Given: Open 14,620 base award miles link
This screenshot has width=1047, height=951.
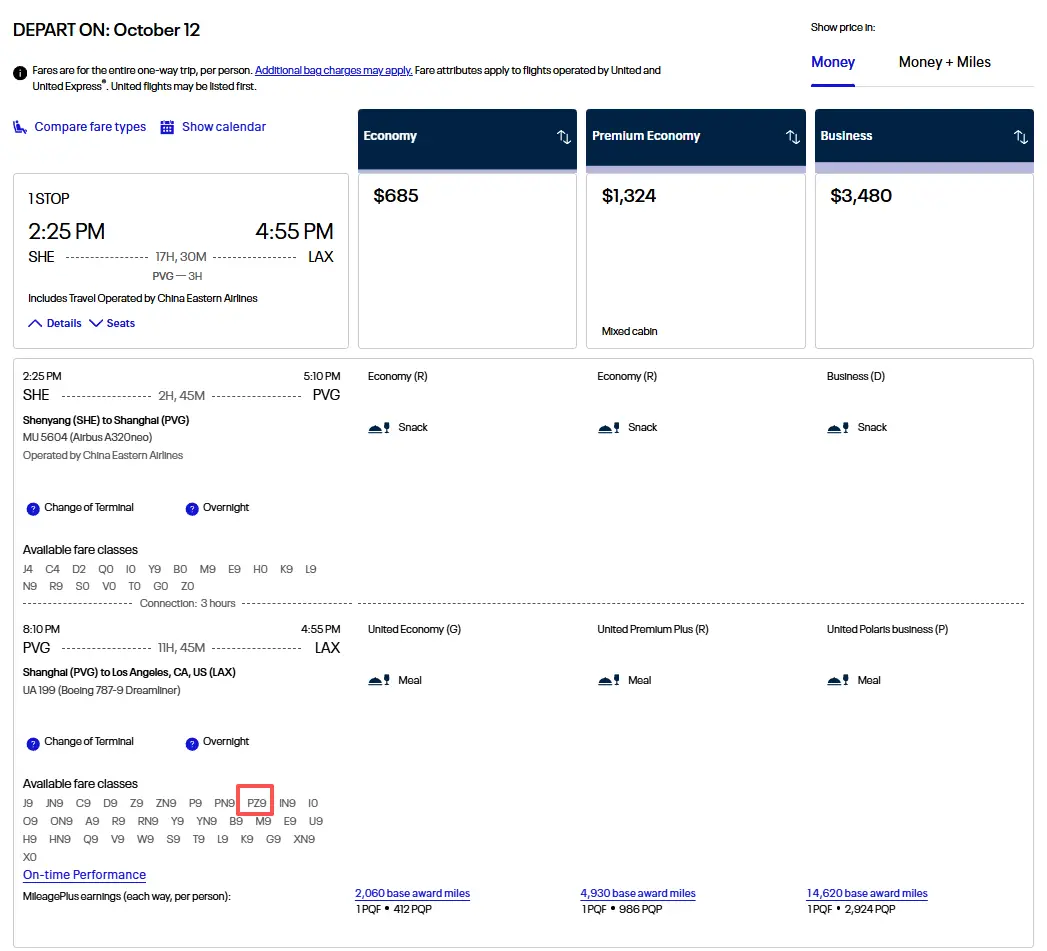Looking at the screenshot, I should pos(867,893).
